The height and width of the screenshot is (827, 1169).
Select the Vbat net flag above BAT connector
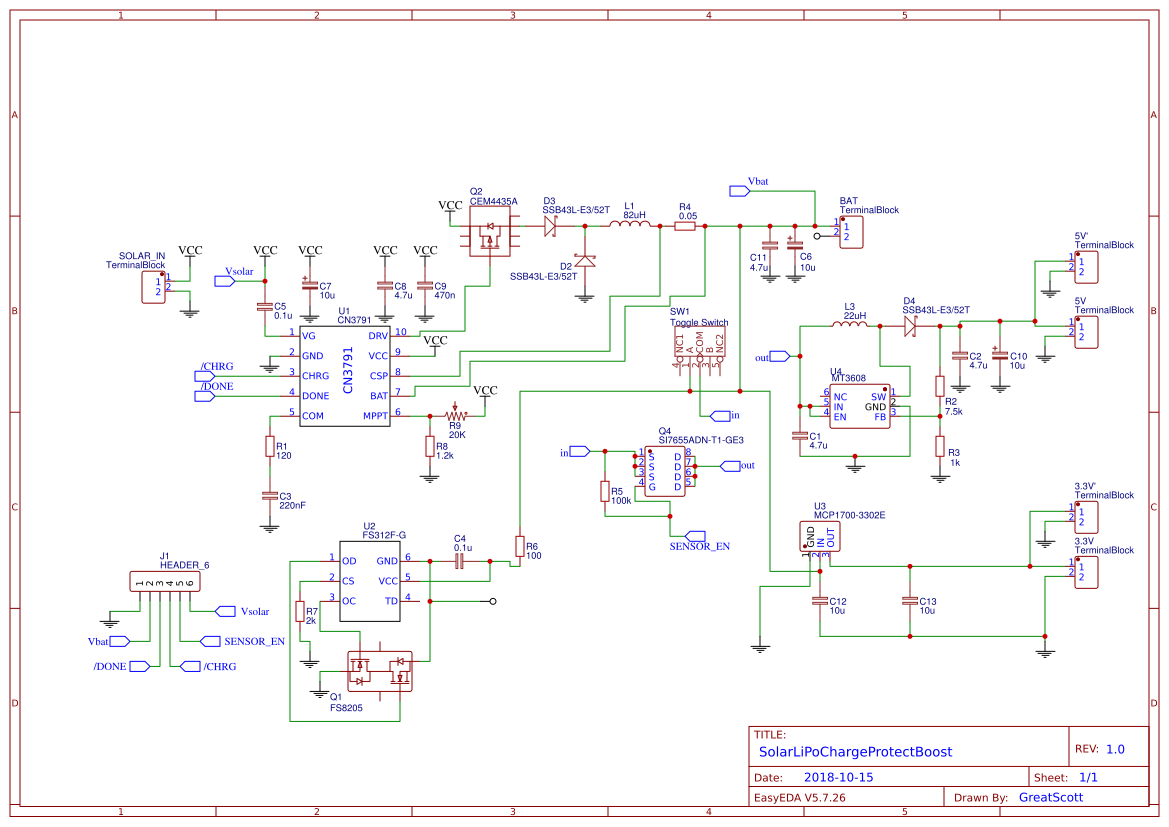pyautogui.click(x=740, y=192)
